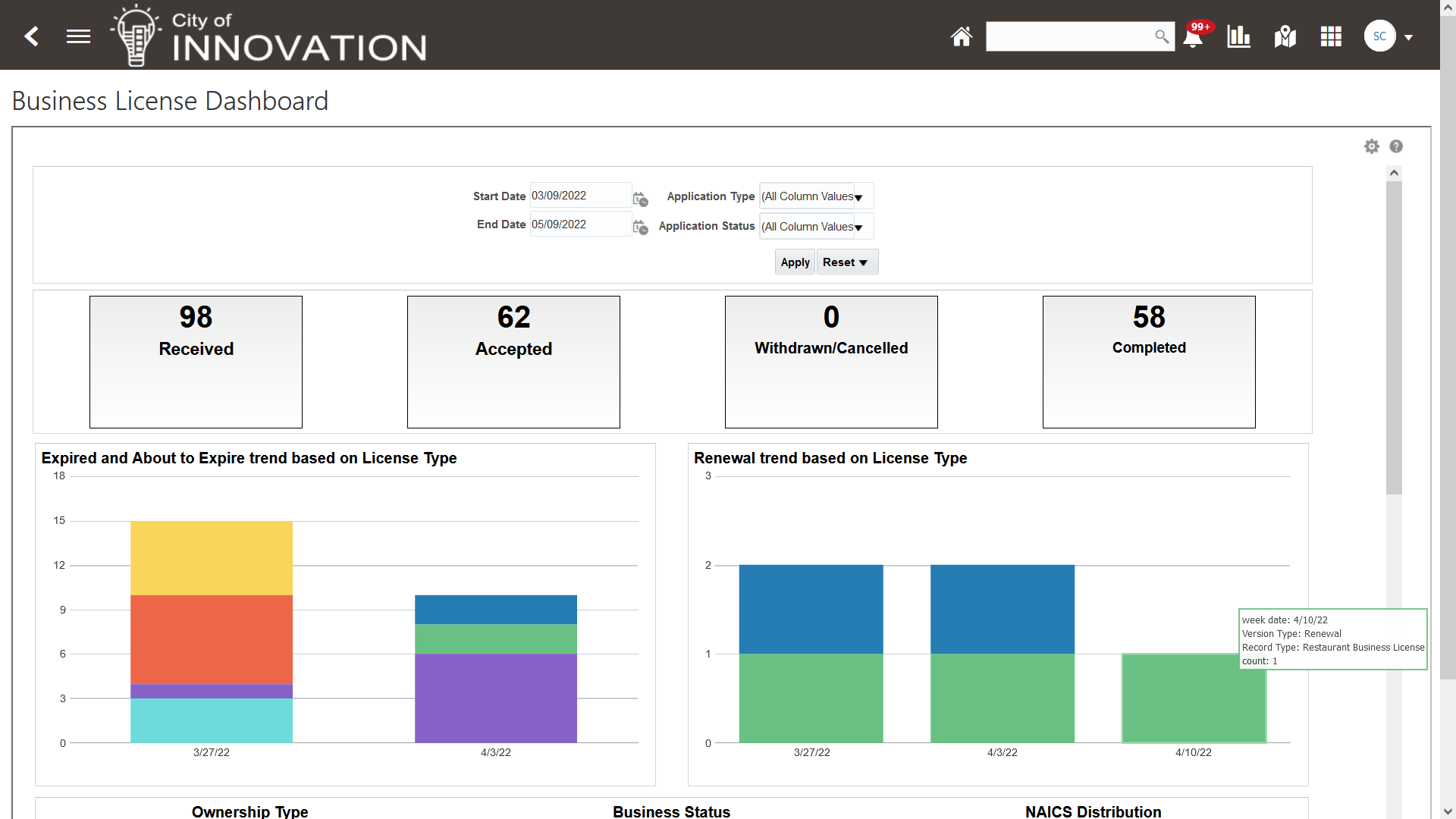Viewport: 1456px width, 819px height.
Task: Open the hamburger navigation menu
Action: [x=78, y=36]
